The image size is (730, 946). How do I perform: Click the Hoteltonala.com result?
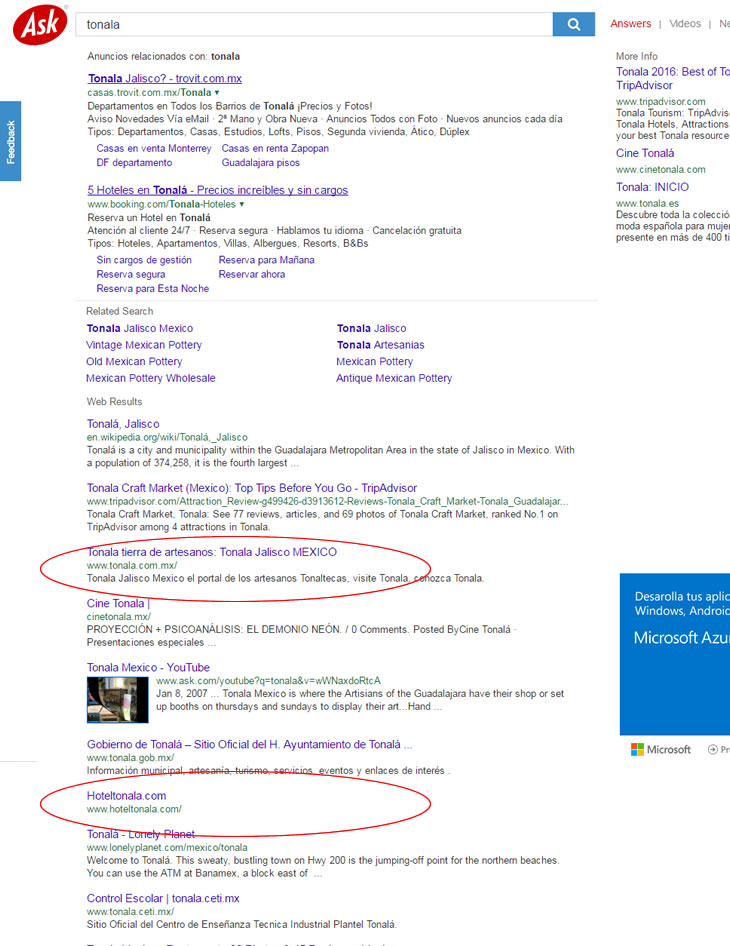[126, 796]
